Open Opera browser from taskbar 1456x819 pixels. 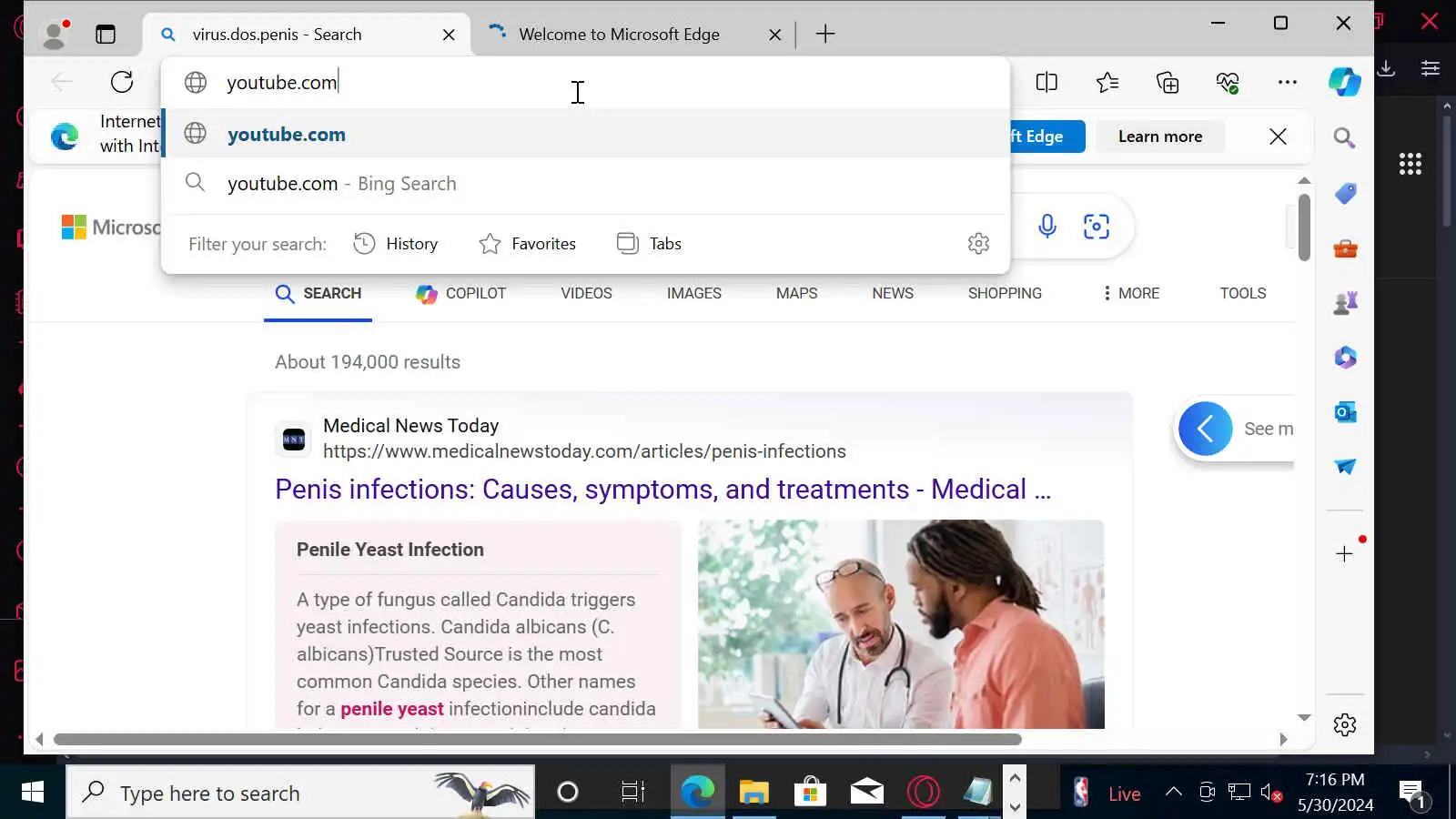coord(923,793)
